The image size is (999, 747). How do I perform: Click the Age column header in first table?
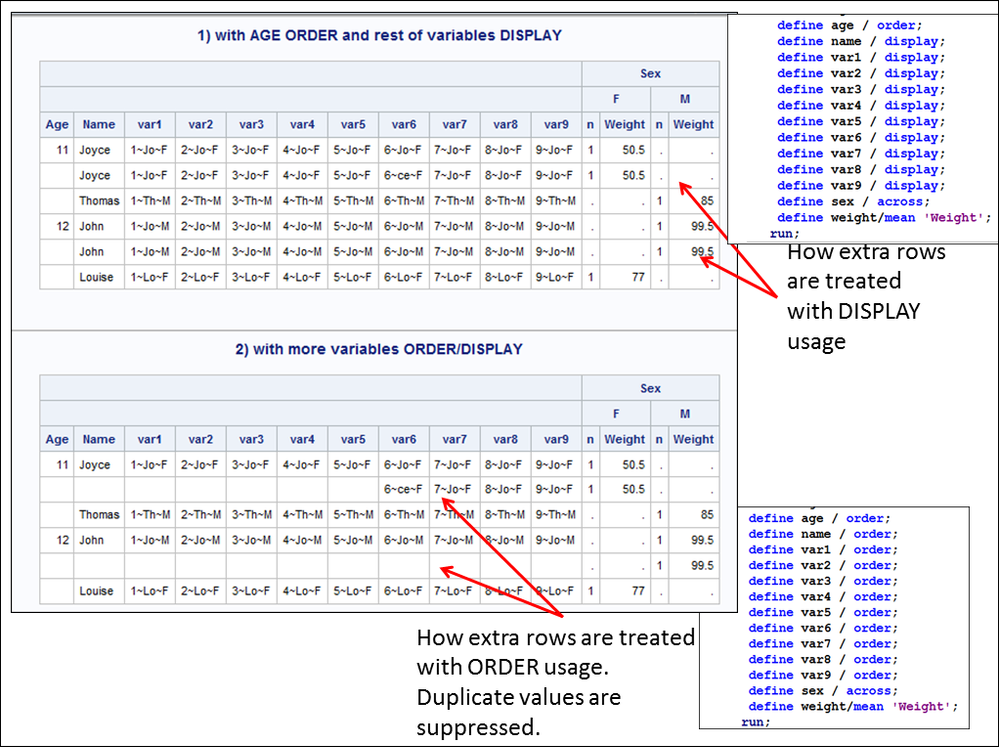click(x=57, y=124)
